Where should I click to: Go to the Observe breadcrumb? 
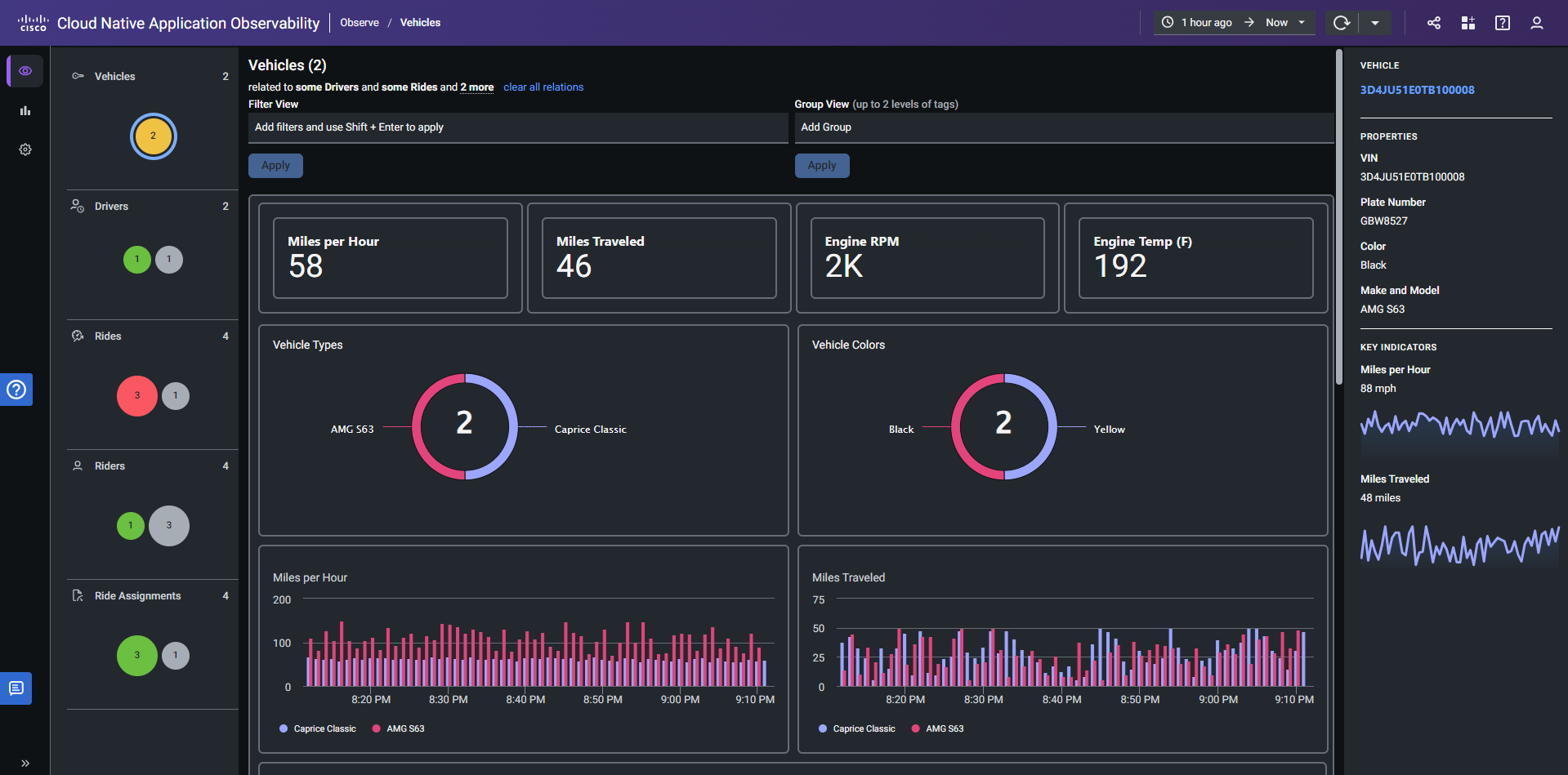pos(360,23)
